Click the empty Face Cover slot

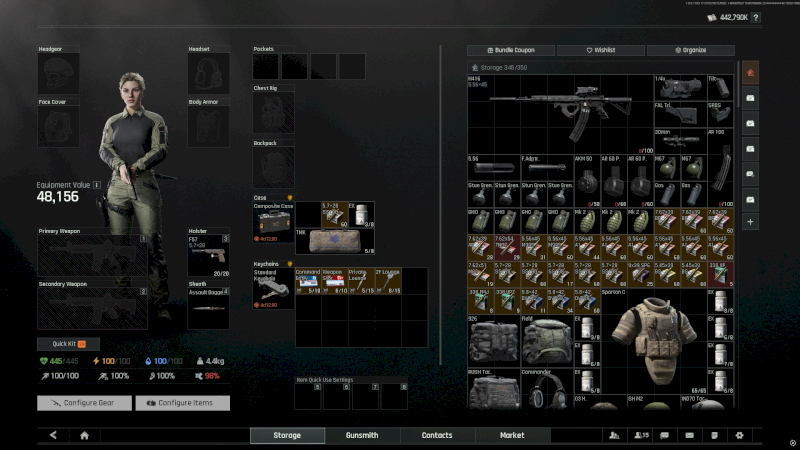(x=58, y=126)
